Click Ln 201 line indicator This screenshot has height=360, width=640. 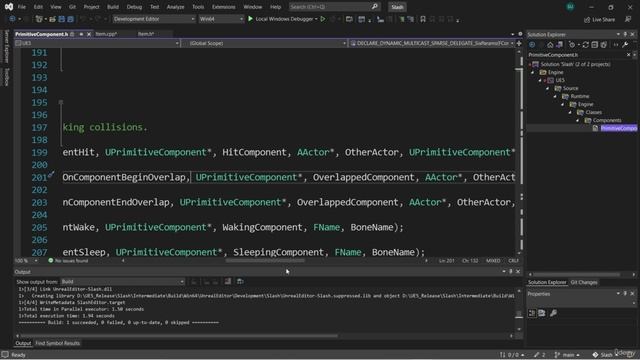click(447, 260)
